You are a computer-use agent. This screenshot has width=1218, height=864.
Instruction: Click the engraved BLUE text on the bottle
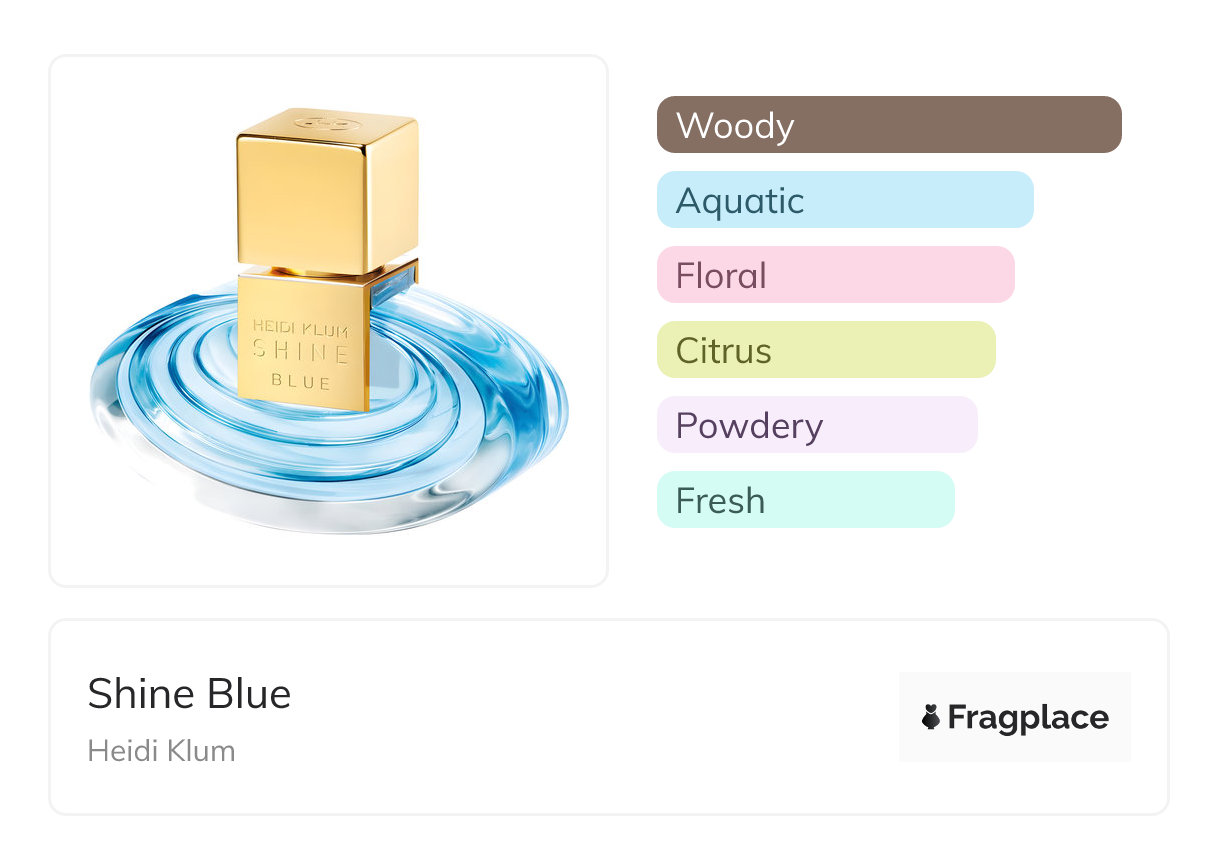(300, 381)
